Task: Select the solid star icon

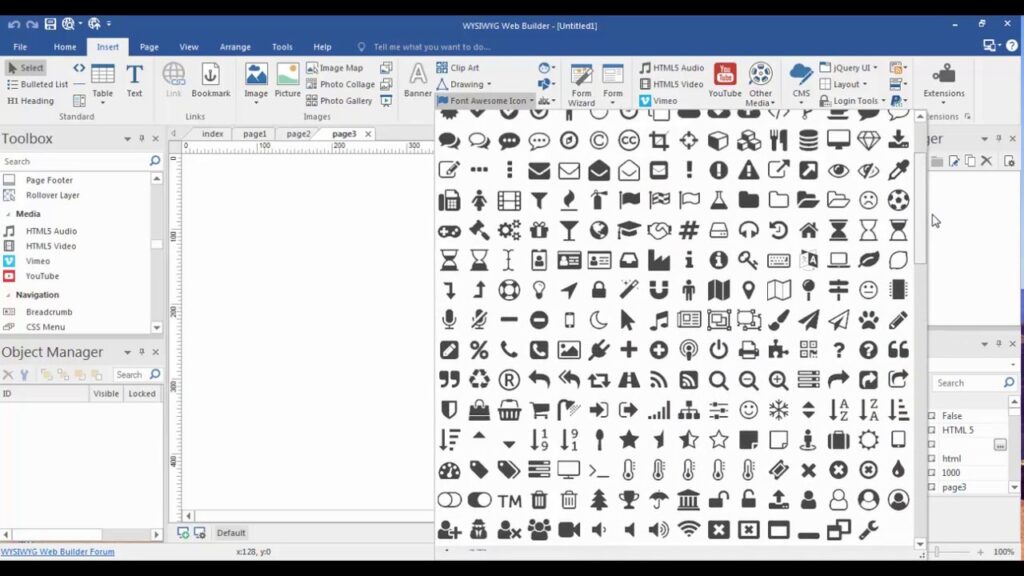Action: click(x=629, y=440)
